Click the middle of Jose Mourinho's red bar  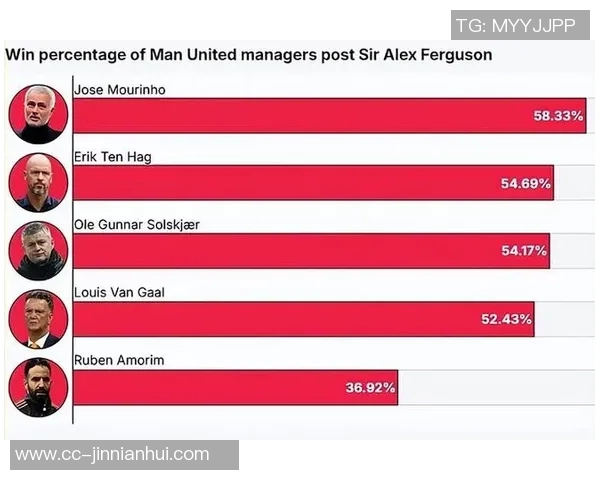tap(329, 116)
